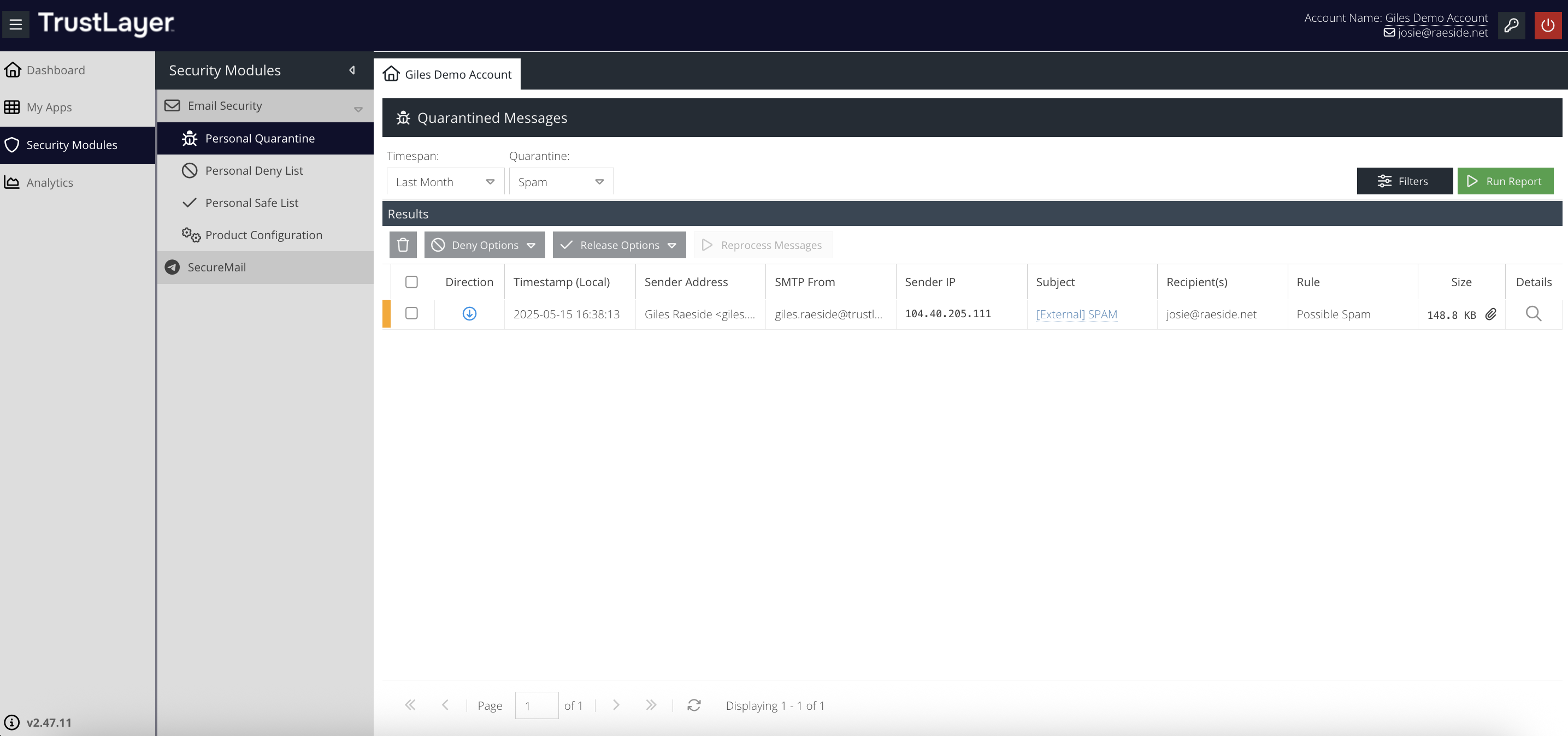Select Personal Quarantine menu item

click(266, 138)
